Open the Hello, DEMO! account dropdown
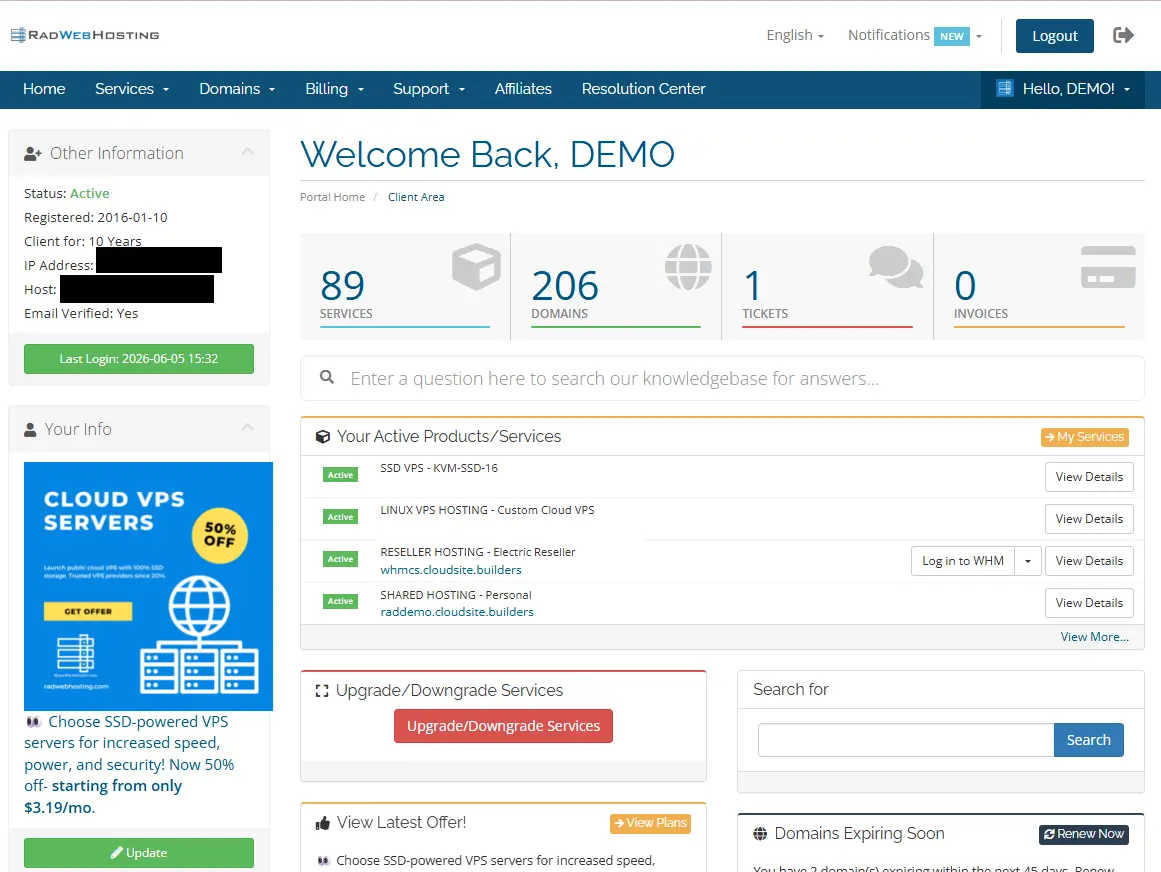1161x872 pixels. coord(1063,89)
